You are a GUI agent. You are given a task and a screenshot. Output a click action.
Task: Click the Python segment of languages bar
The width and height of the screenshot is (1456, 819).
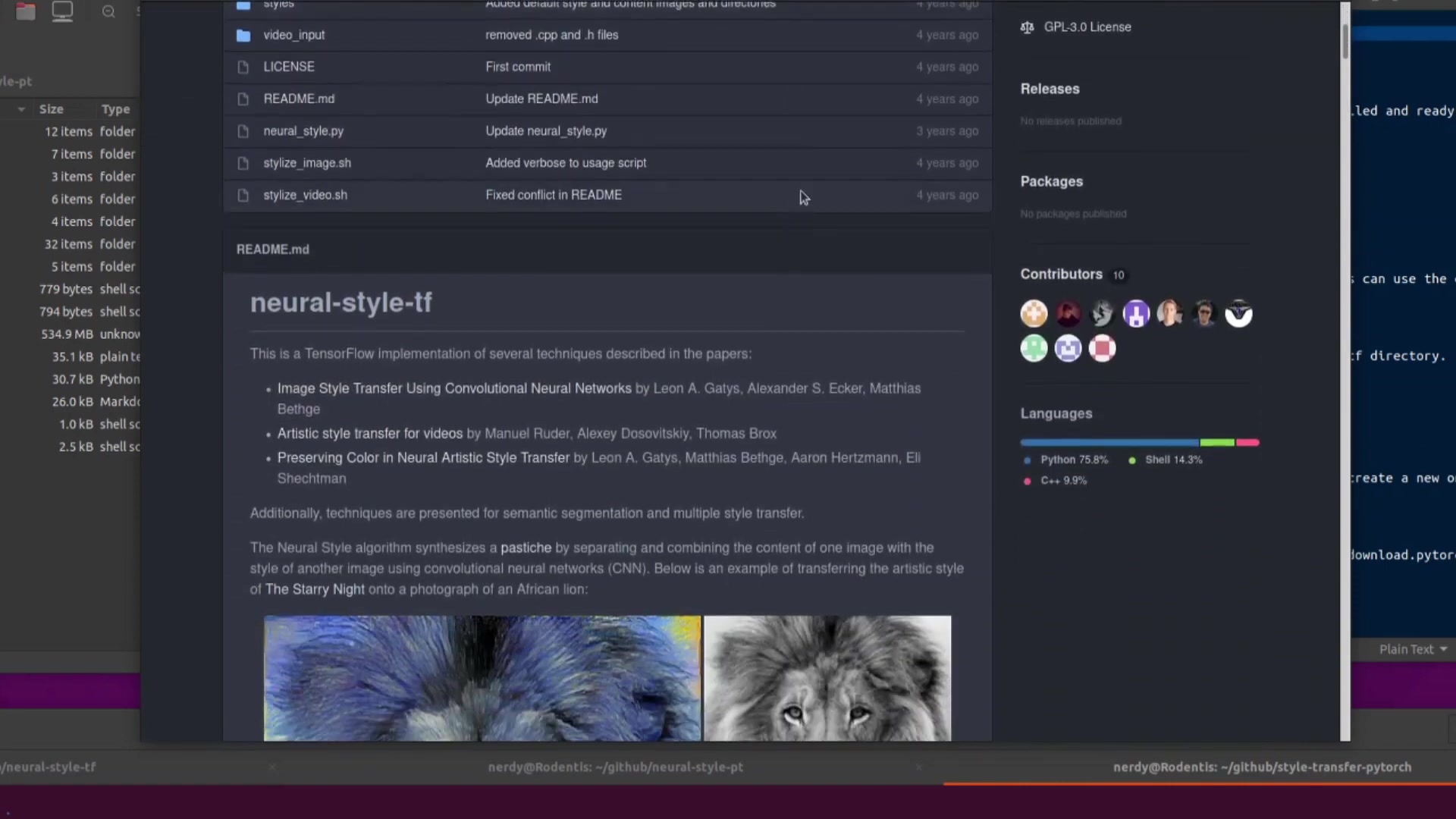point(1109,442)
